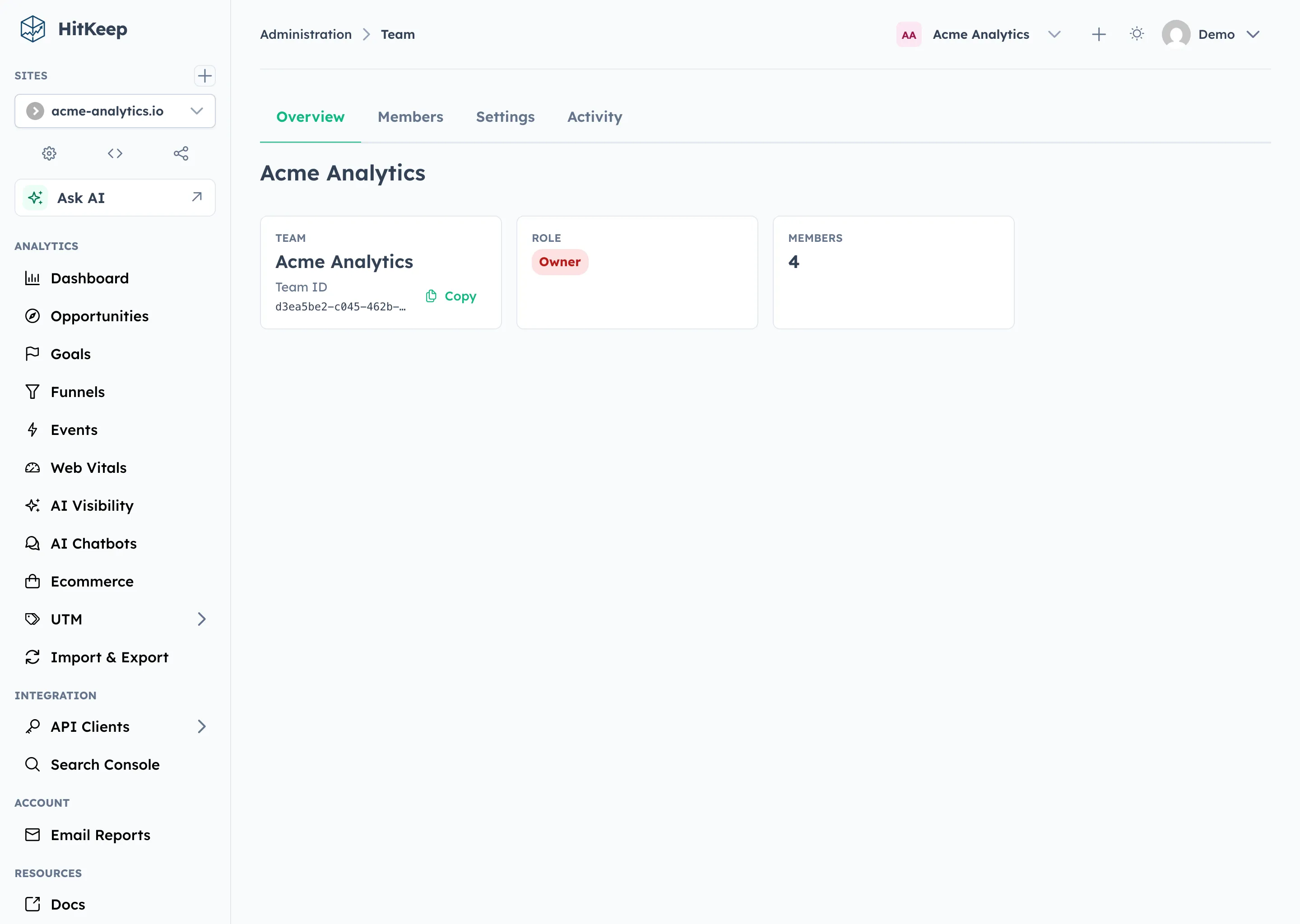Click the Funnels filter icon
Image resolution: width=1300 pixels, height=924 pixels.
click(32, 392)
